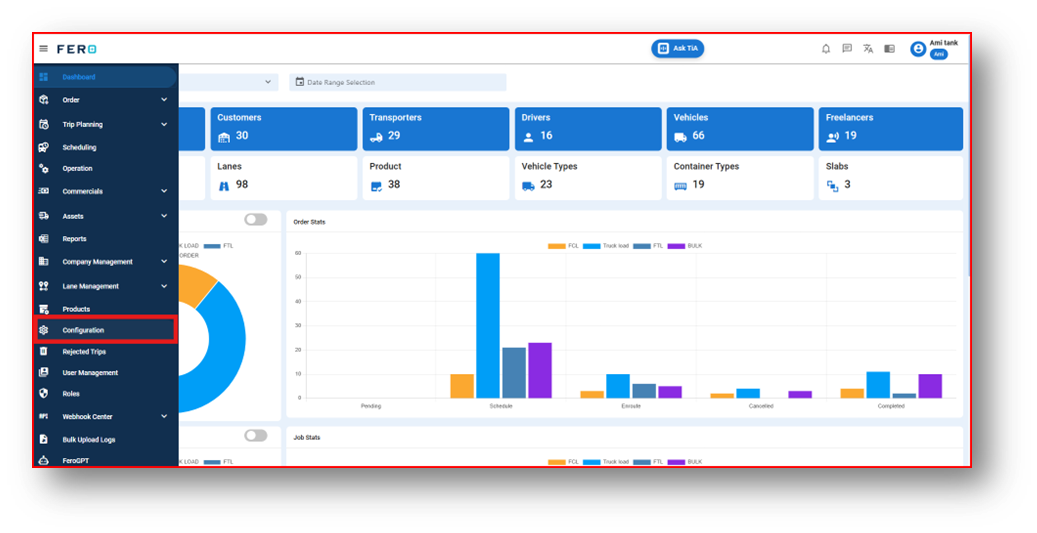The height and width of the screenshot is (533, 1037).
Task: Click the Products sidebar icon
Action: pyautogui.click(x=44, y=309)
